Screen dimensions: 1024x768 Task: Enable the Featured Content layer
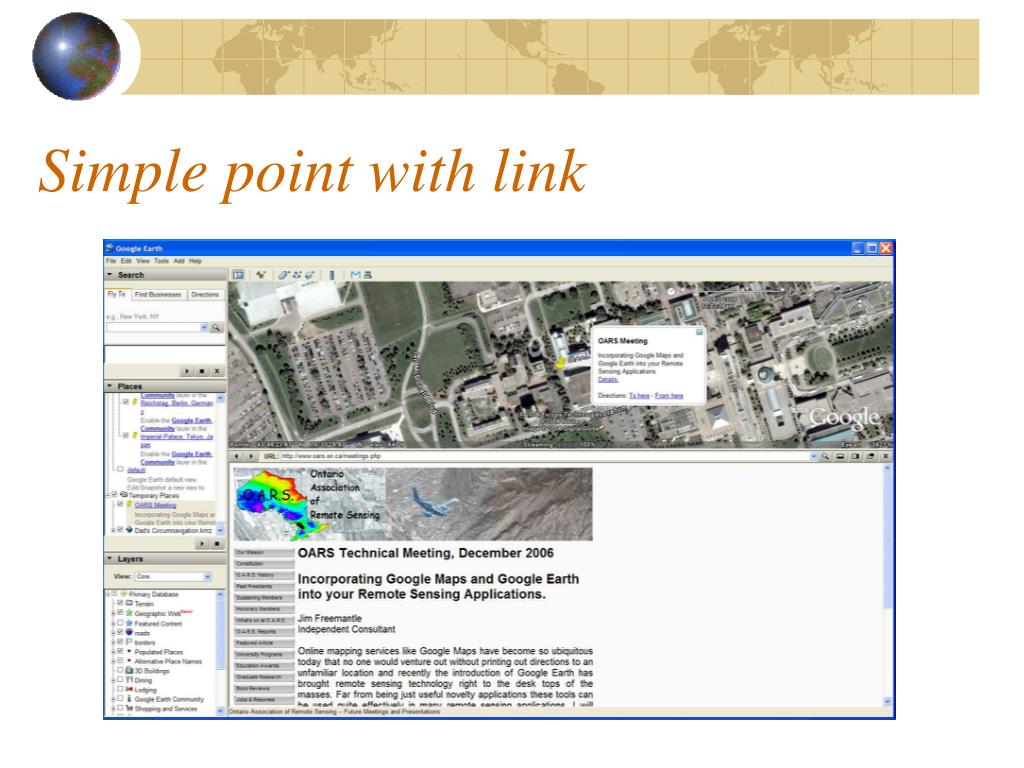tap(120, 622)
